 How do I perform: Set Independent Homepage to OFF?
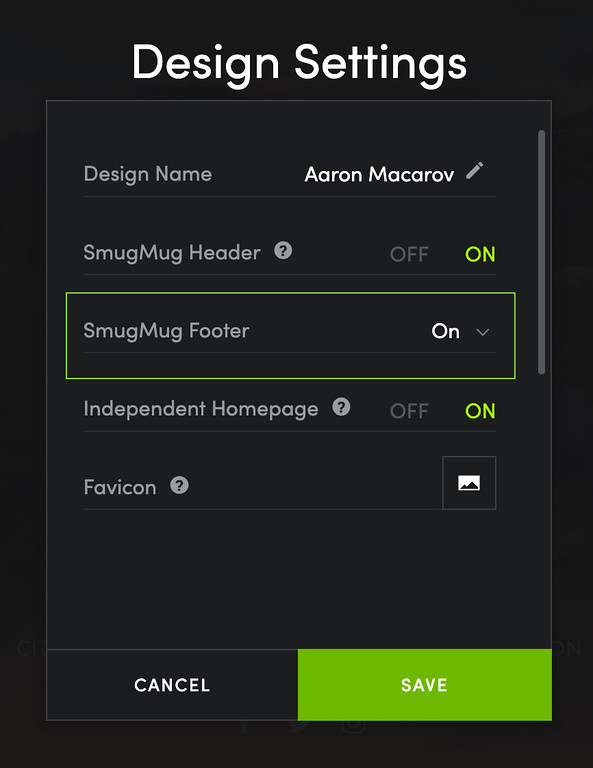(x=409, y=411)
